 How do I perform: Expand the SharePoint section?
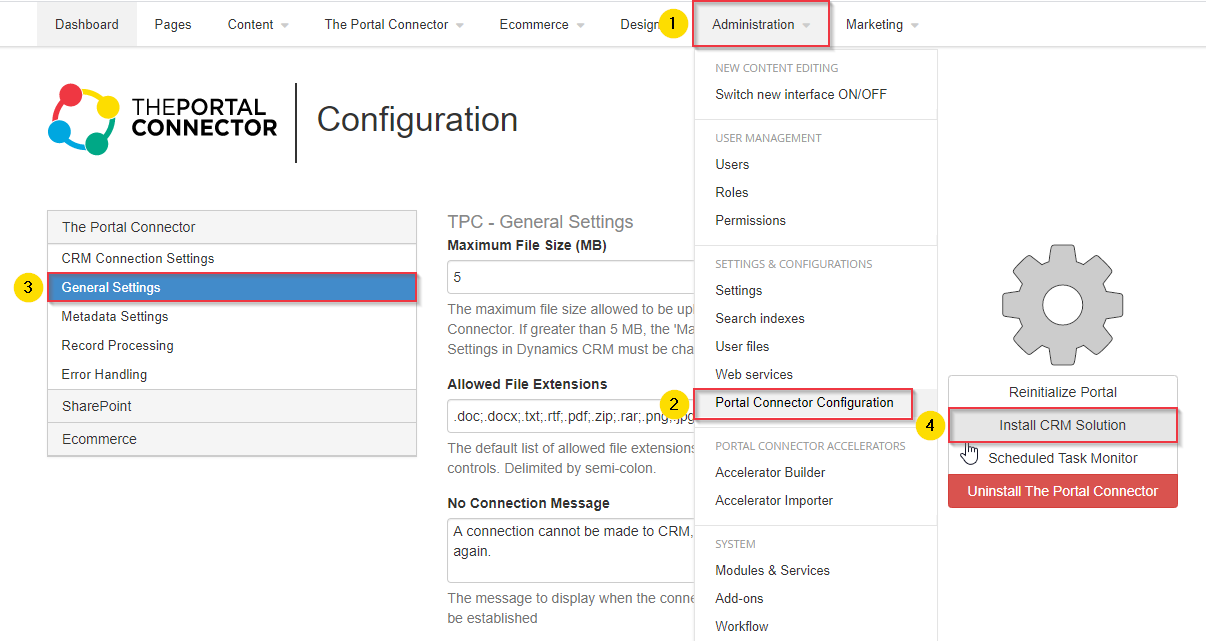[232, 406]
